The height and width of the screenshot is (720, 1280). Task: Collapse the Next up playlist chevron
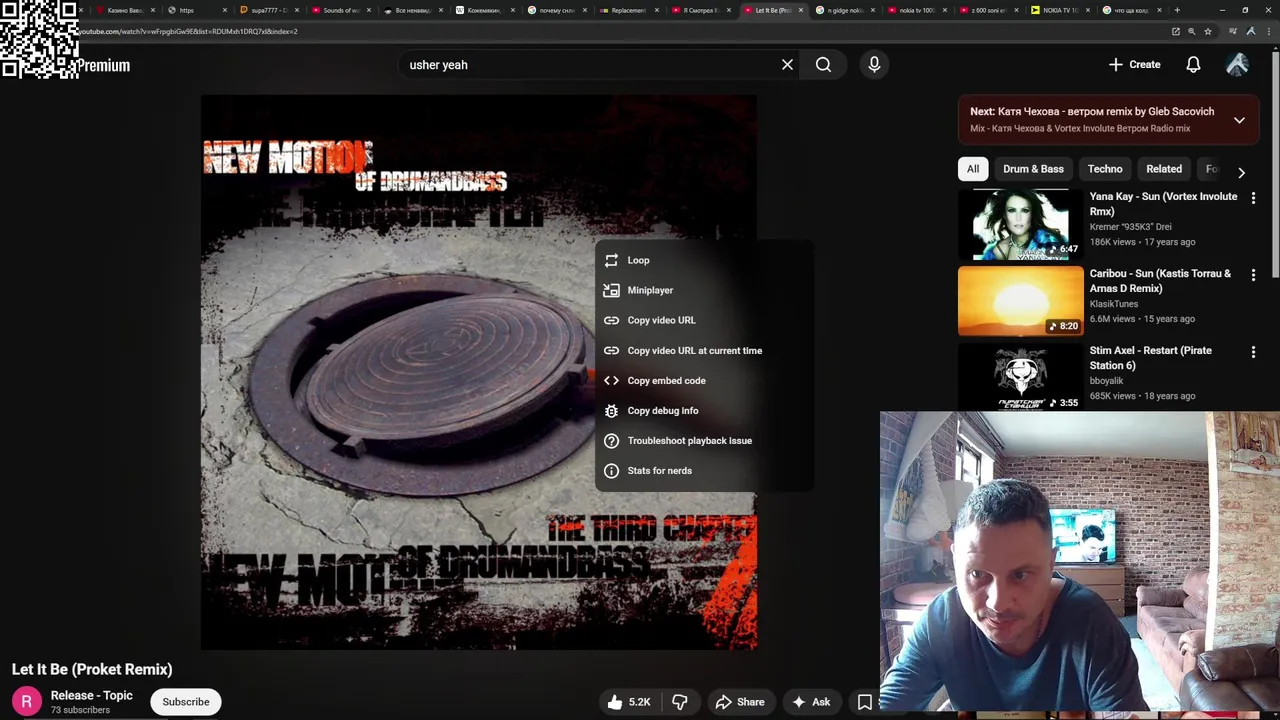click(x=1239, y=120)
